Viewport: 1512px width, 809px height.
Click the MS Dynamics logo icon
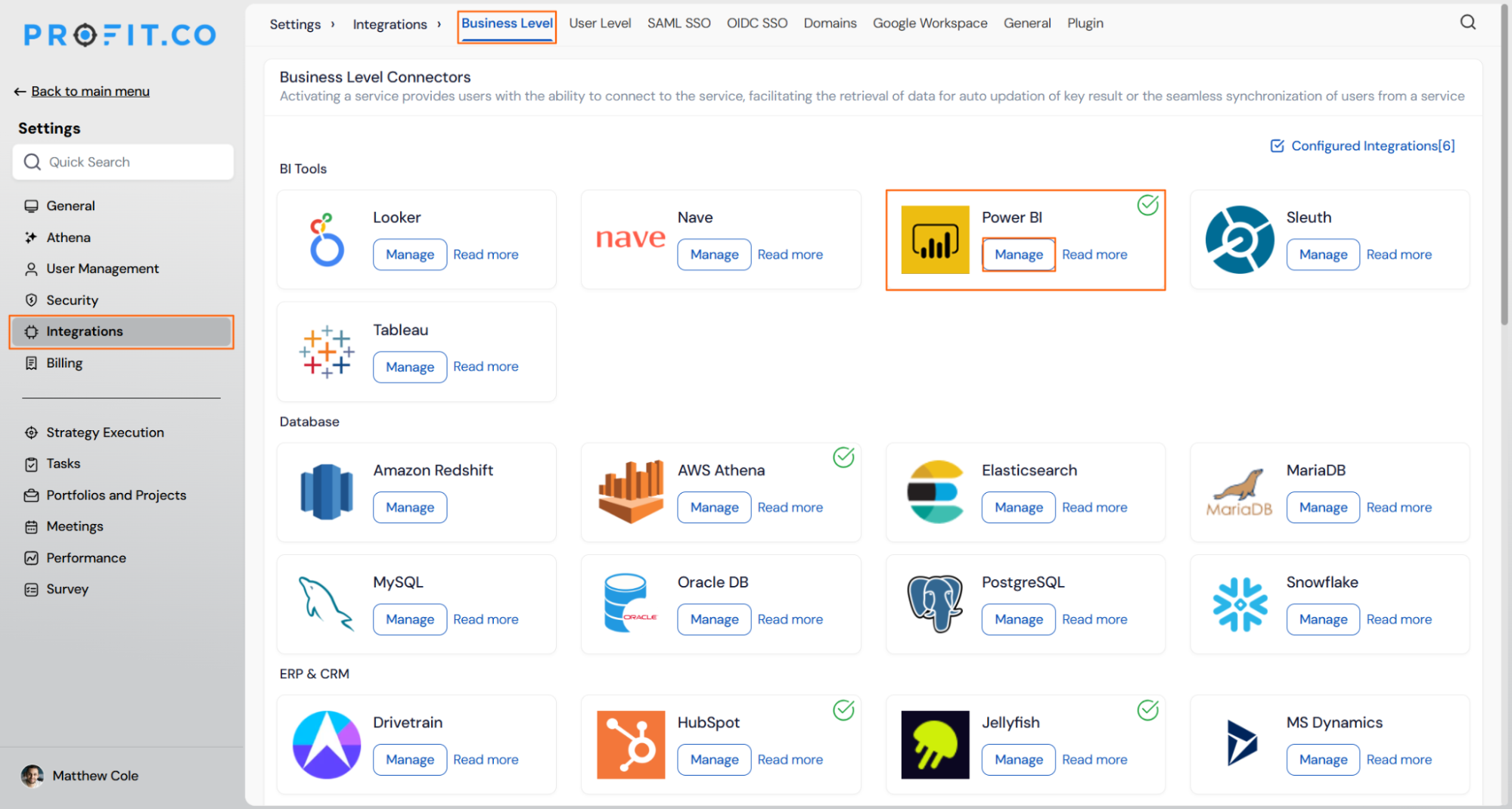click(1241, 742)
